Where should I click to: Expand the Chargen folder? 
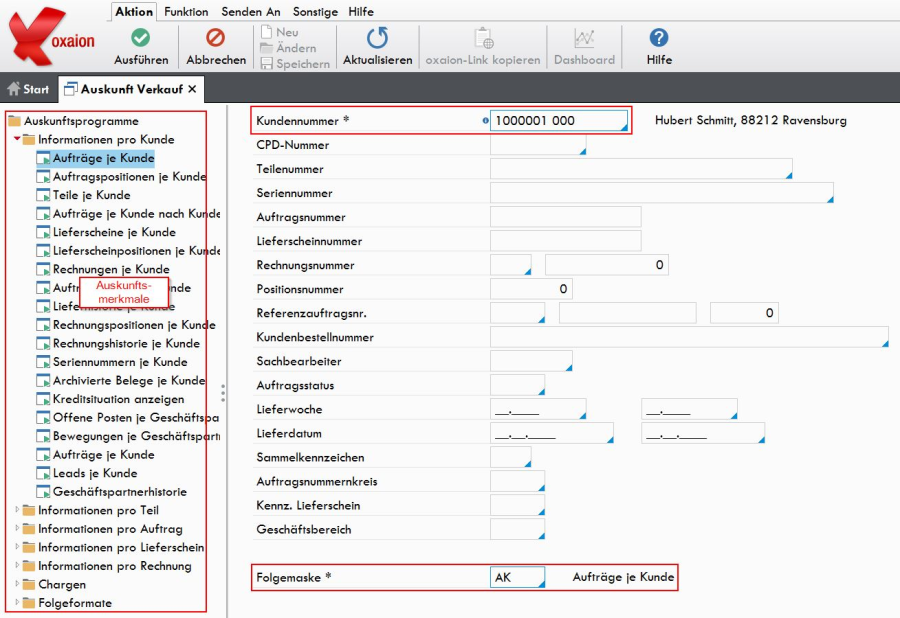17,584
